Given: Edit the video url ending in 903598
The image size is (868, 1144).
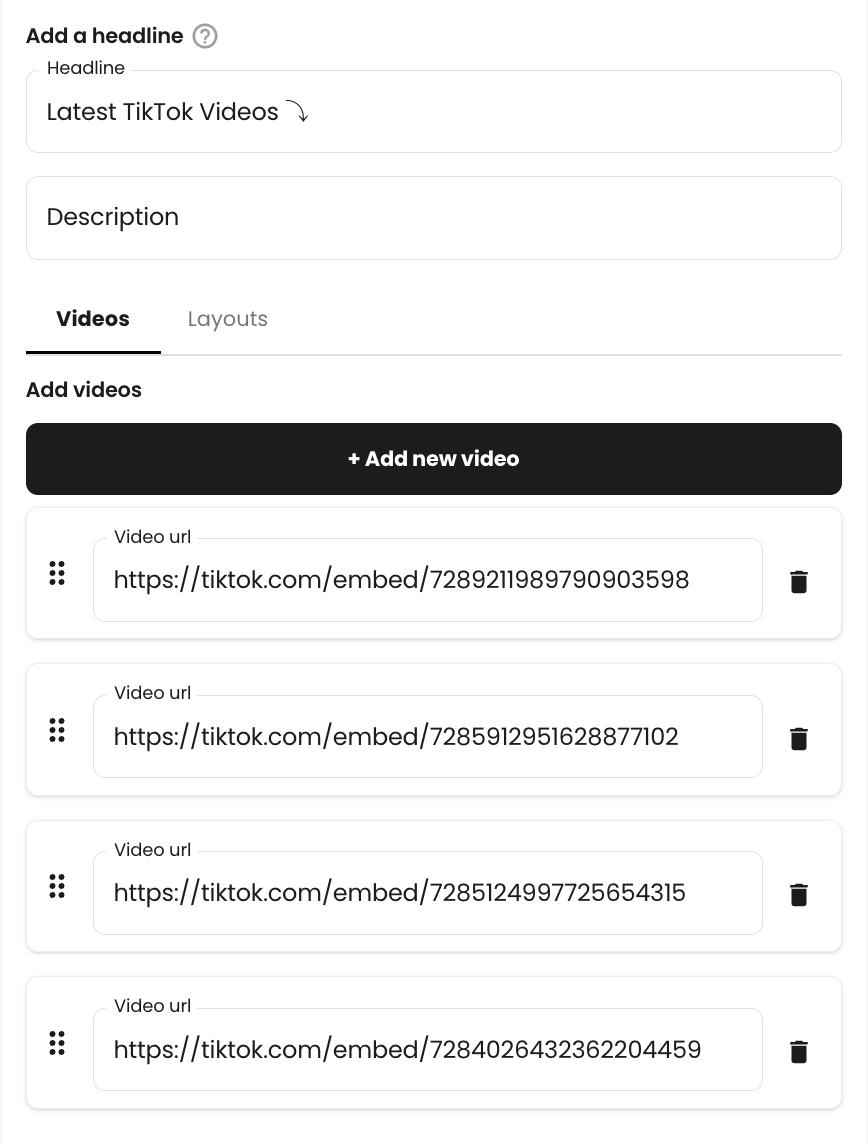Looking at the screenshot, I should (428, 580).
